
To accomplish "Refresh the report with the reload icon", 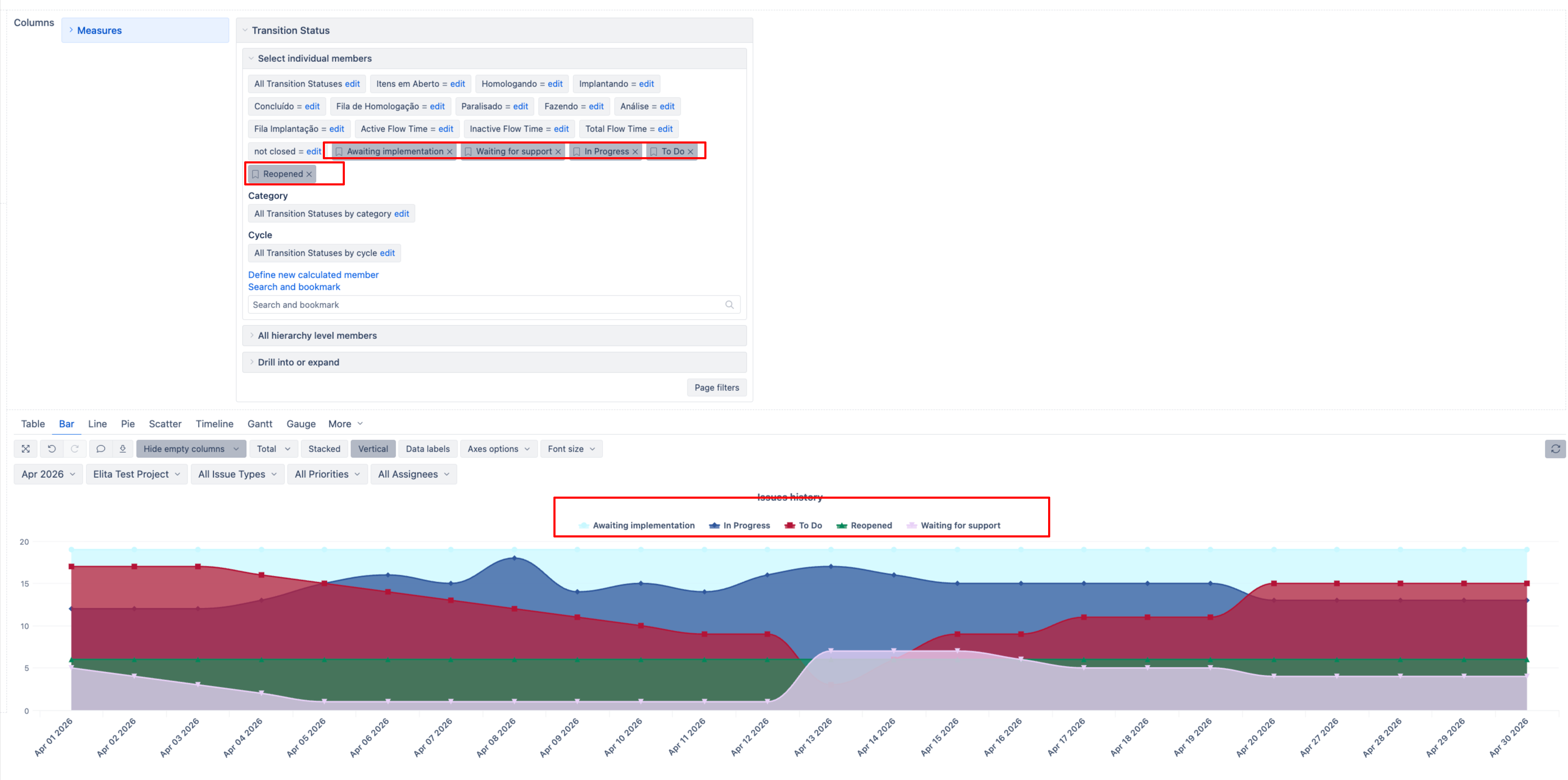I will [x=1555, y=449].
